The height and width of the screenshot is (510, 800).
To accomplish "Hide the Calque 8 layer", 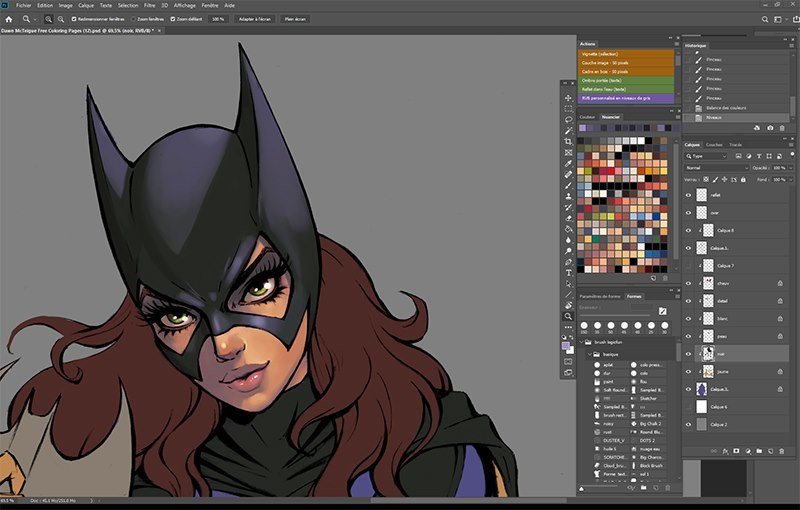I will pyautogui.click(x=688, y=231).
